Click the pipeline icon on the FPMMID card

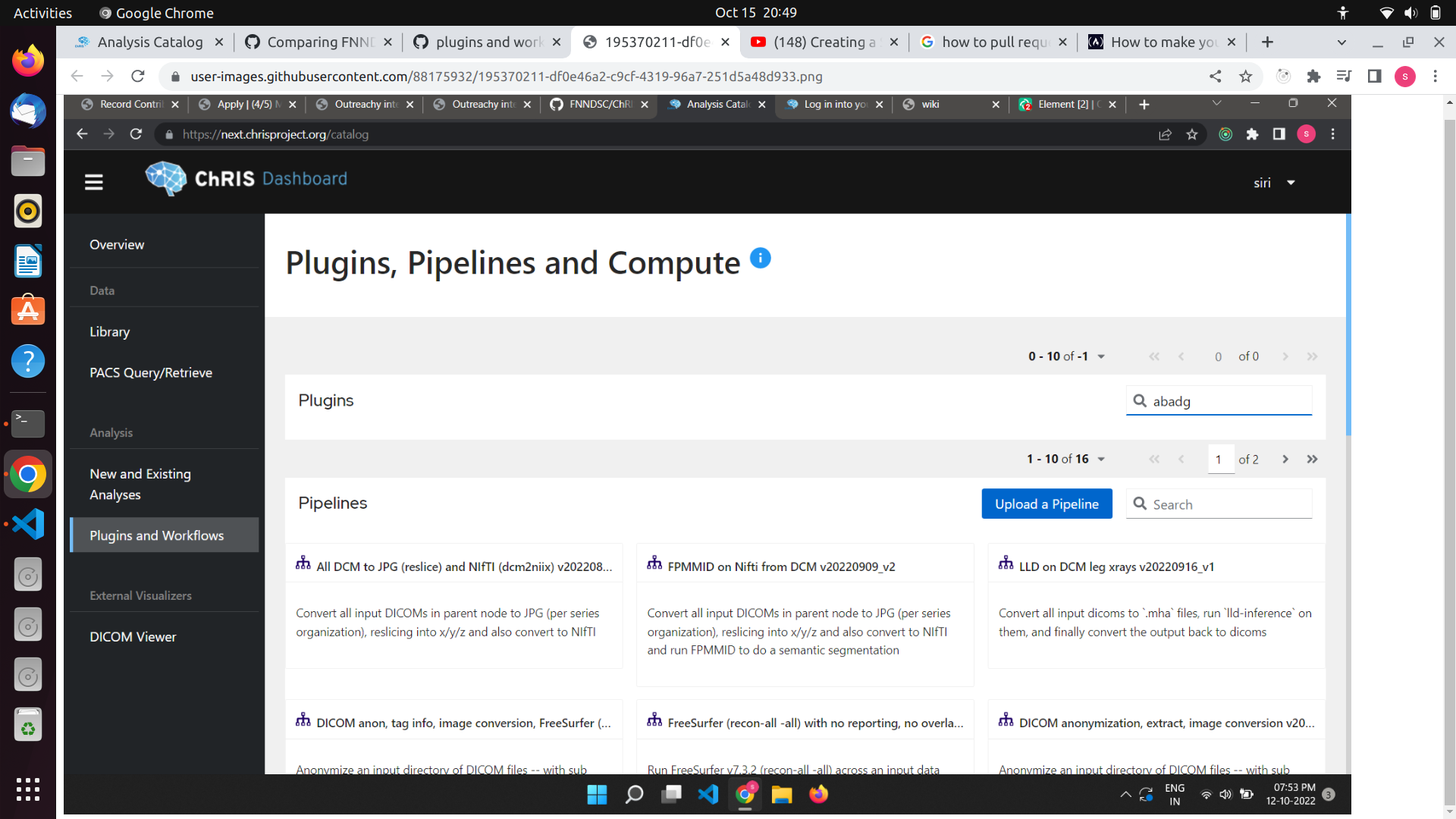tap(654, 563)
